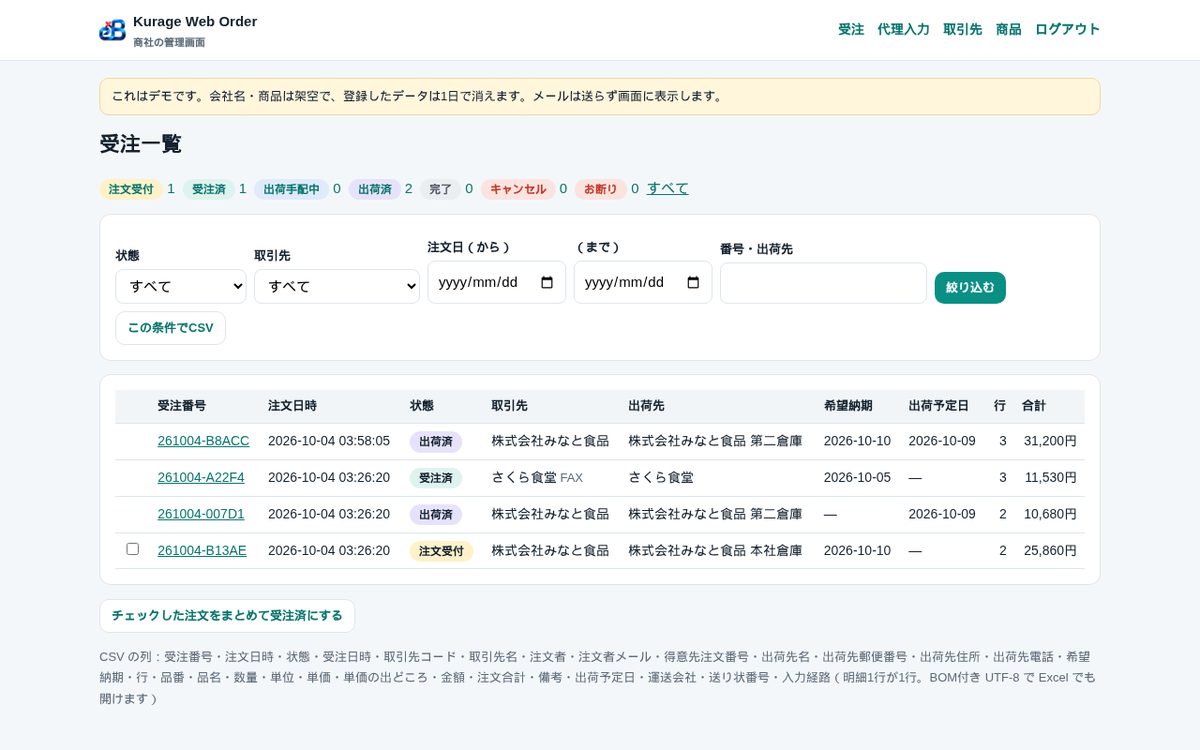Click the 希望納期 column header
The height and width of the screenshot is (750, 1200).
(x=848, y=406)
